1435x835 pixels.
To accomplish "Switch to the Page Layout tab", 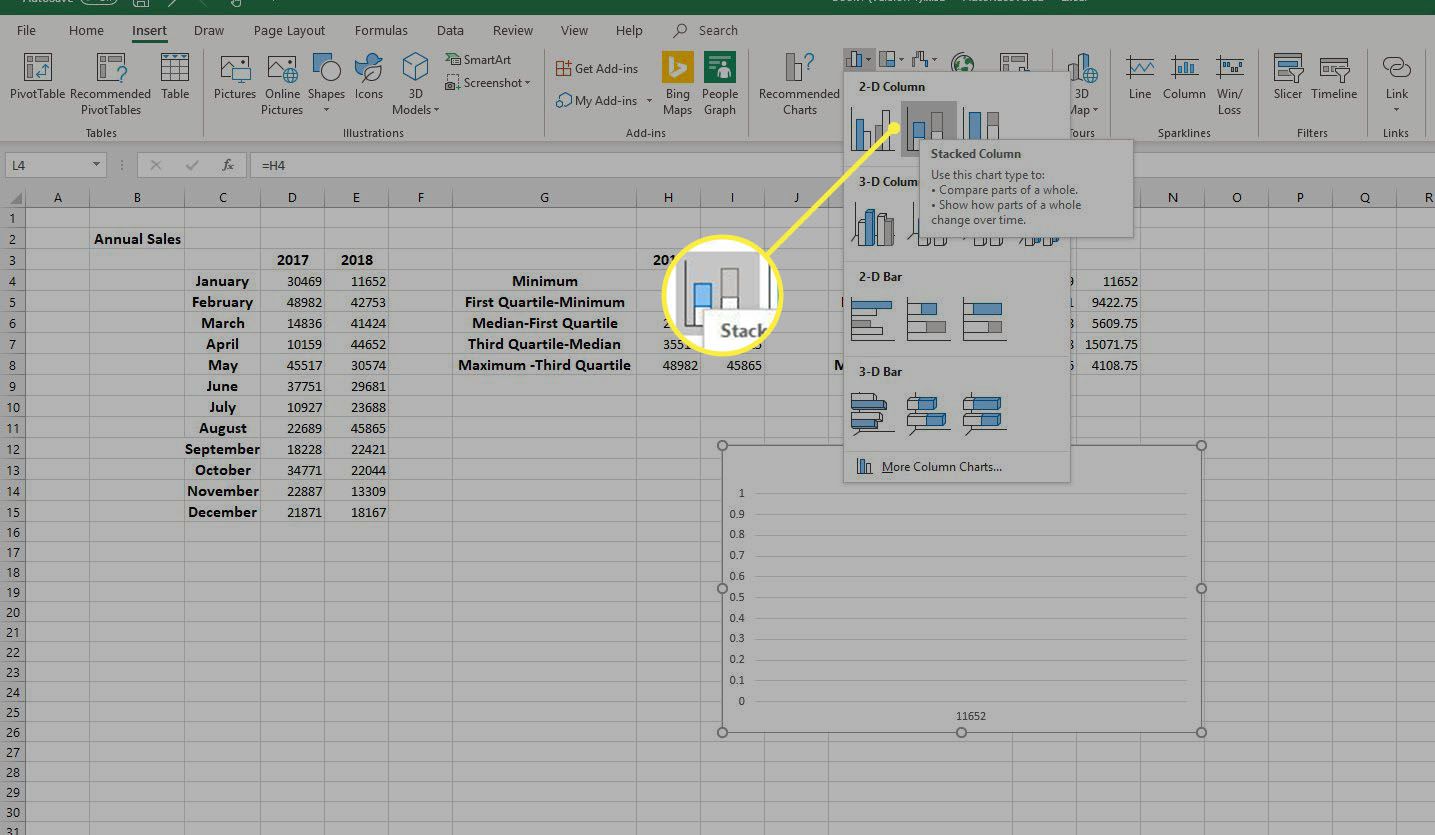I will (289, 31).
